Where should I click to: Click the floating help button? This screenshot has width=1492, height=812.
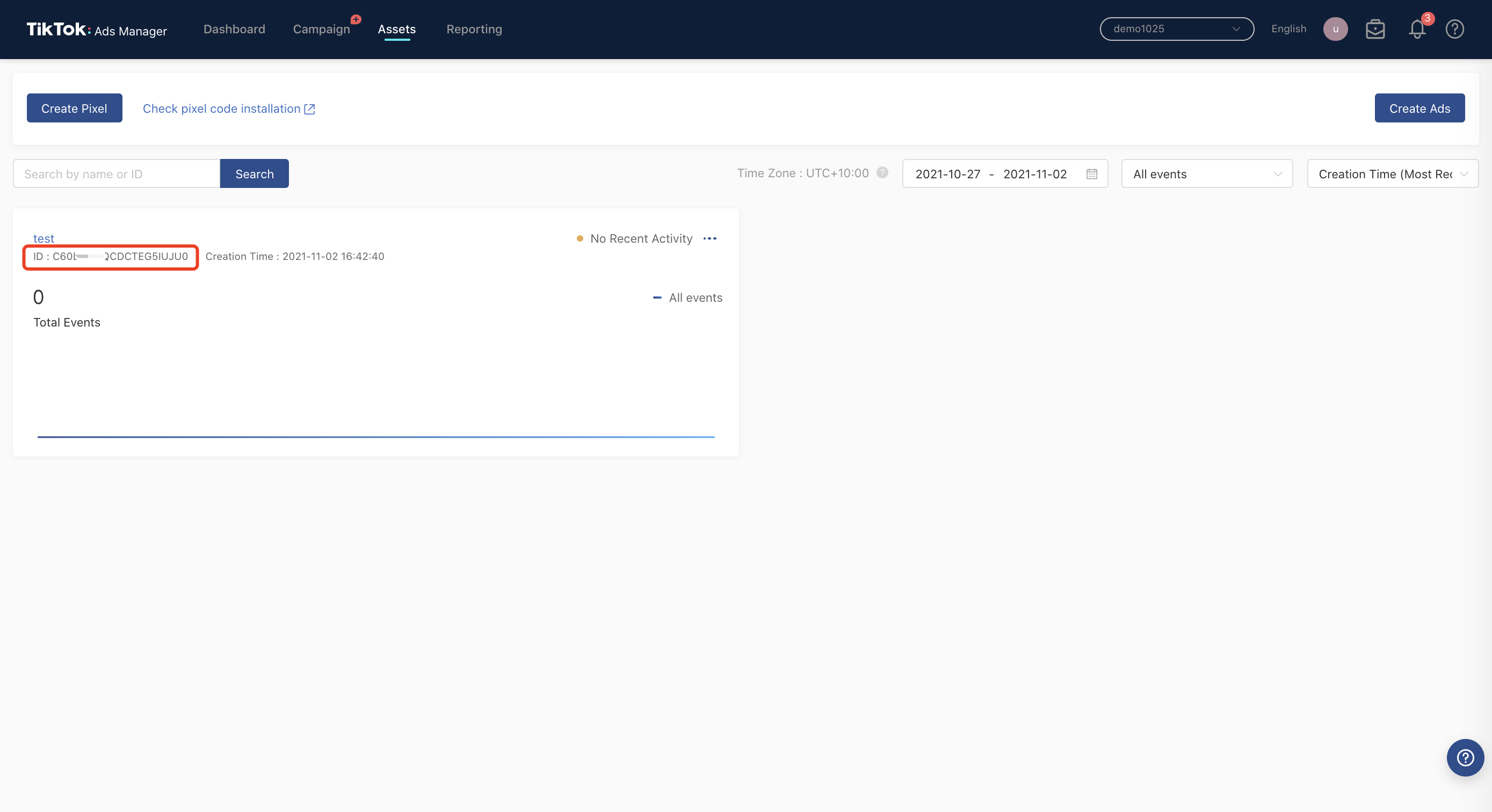pos(1465,757)
